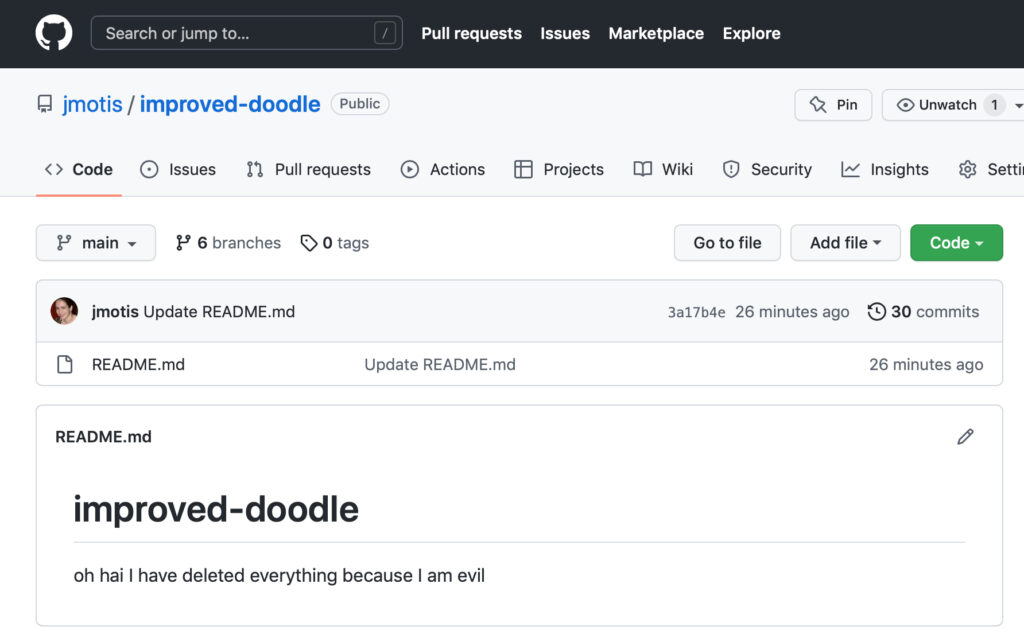This screenshot has height=634, width=1024.
Task: Pin this repository with the Pin button
Action: tap(833, 105)
